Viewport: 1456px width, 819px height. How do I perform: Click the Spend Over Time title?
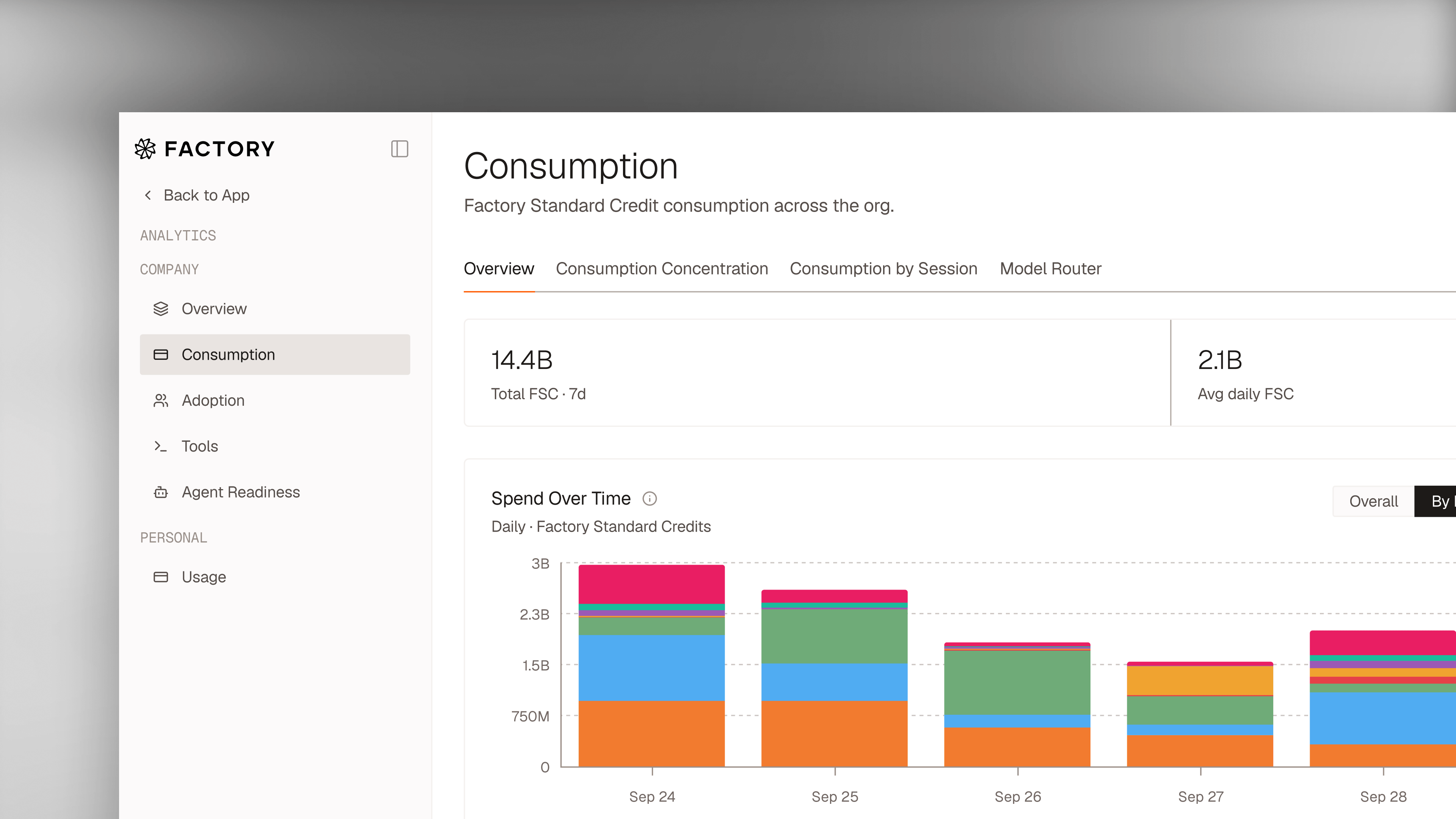pyautogui.click(x=561, y=499)
